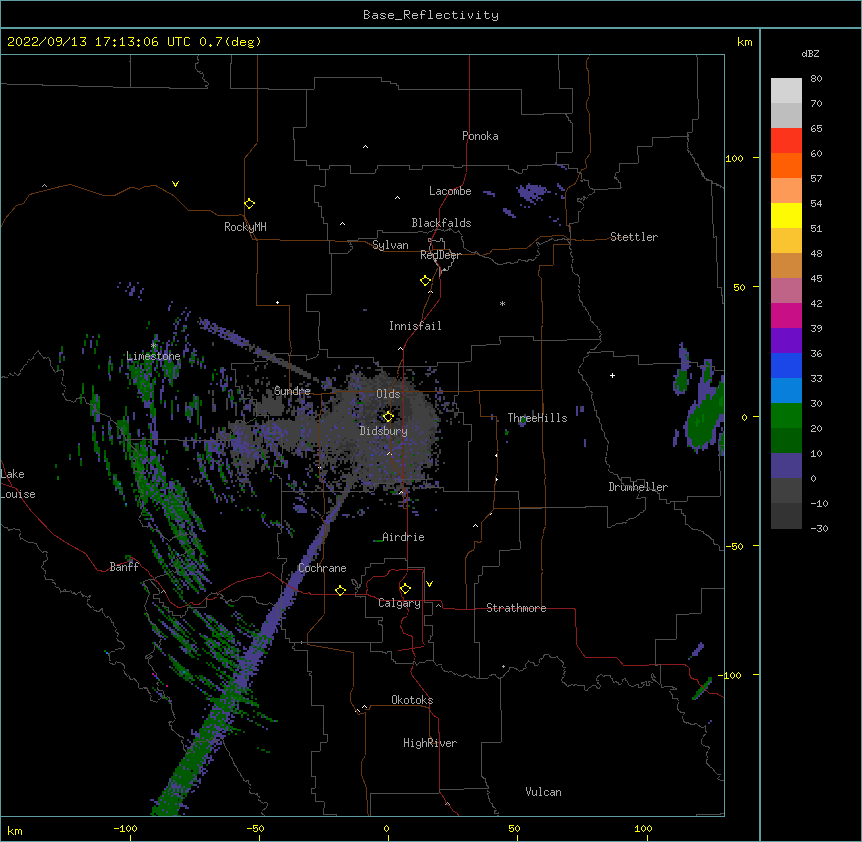Click the white asterisk marker east of Innisfail
This screenshot has height=842, width=862.
pyautogui.click(x=502, y=303)
